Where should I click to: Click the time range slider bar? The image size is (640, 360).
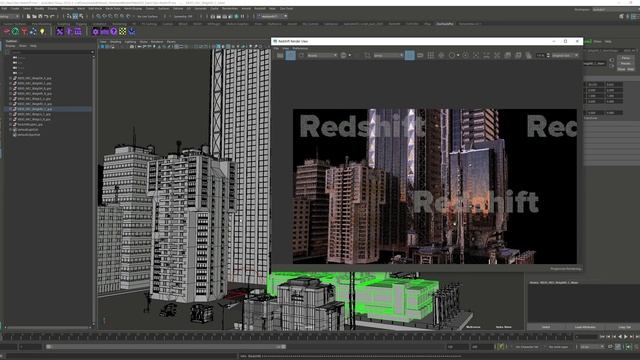(x=165, y=347)
